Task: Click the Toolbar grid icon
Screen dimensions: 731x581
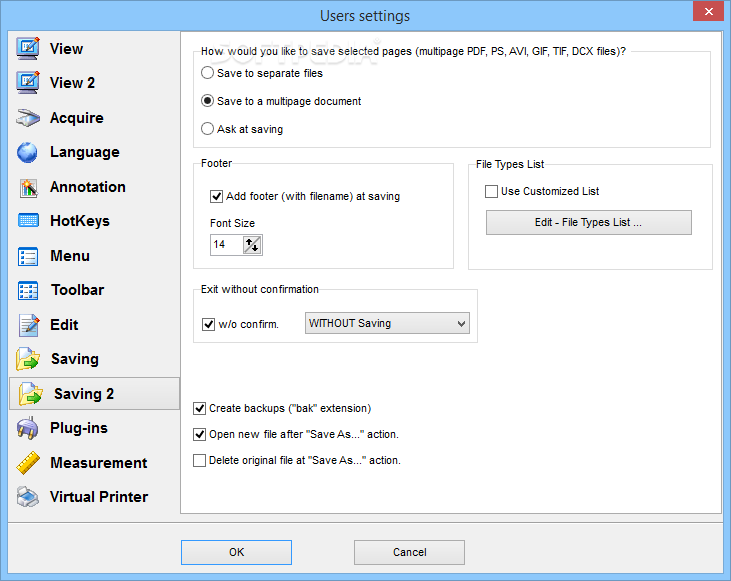Action: [x=28, y=290]
